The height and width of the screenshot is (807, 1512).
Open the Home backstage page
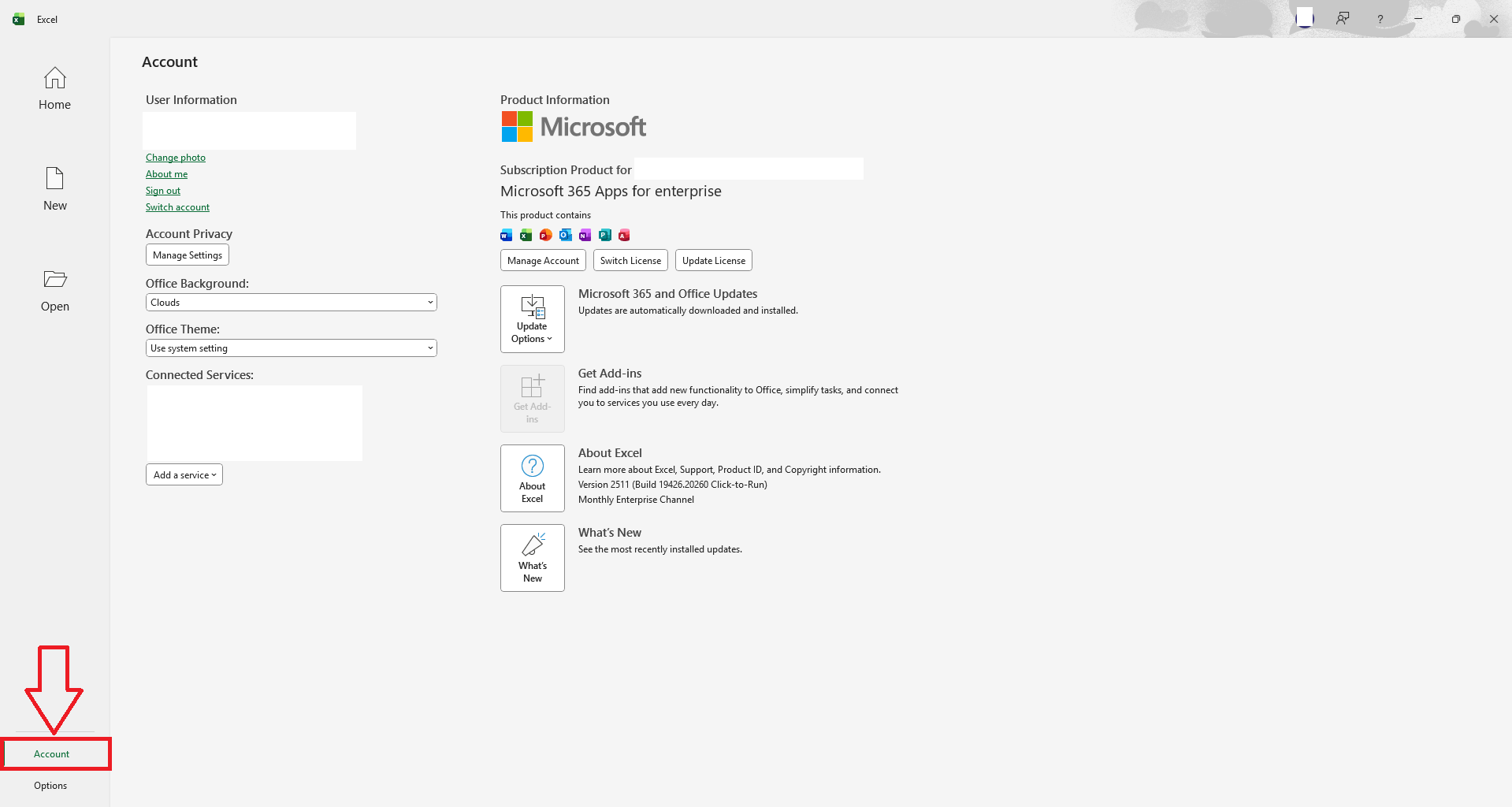tap(54, 88)
